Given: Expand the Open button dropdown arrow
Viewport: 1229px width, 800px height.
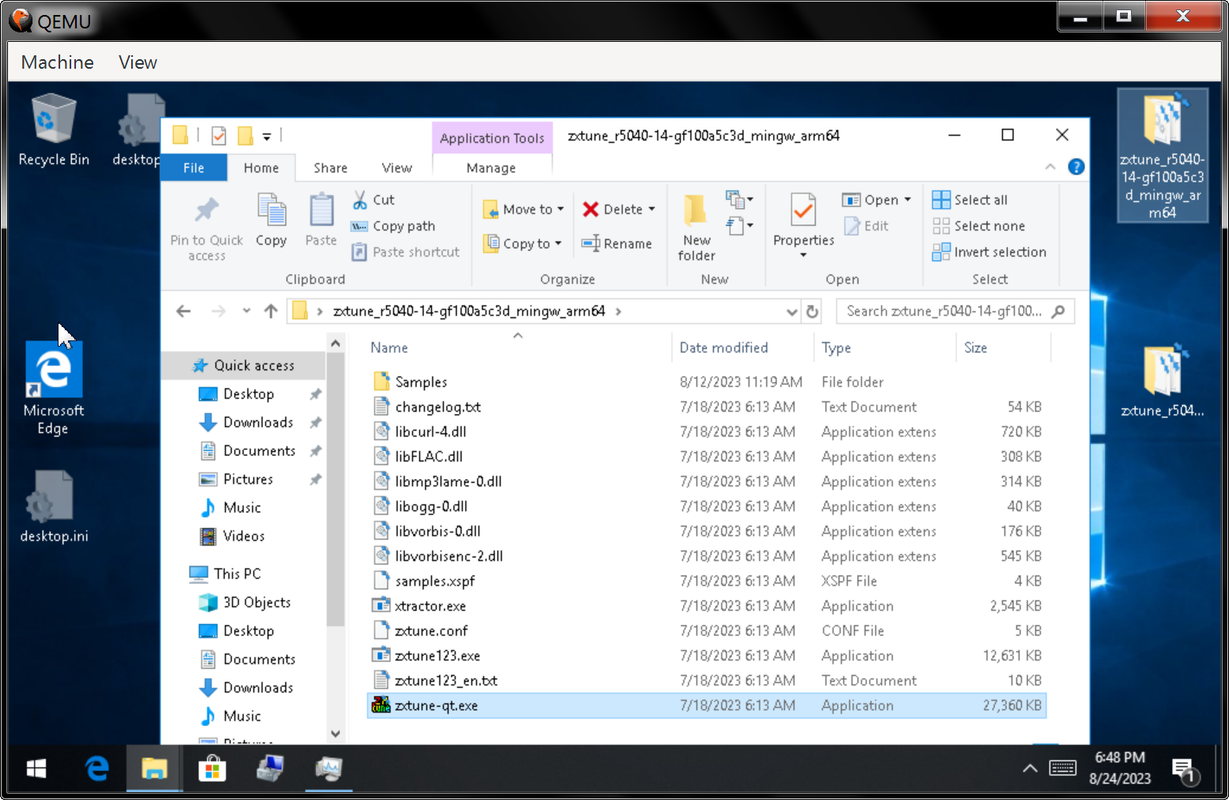Looking at the screenshot, I should click(x=907, y=200).
